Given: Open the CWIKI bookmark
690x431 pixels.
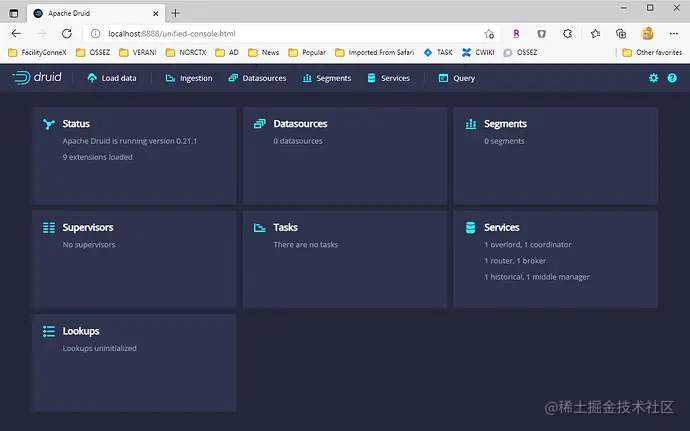Looking at the screenshot, I should click(478, 52).
